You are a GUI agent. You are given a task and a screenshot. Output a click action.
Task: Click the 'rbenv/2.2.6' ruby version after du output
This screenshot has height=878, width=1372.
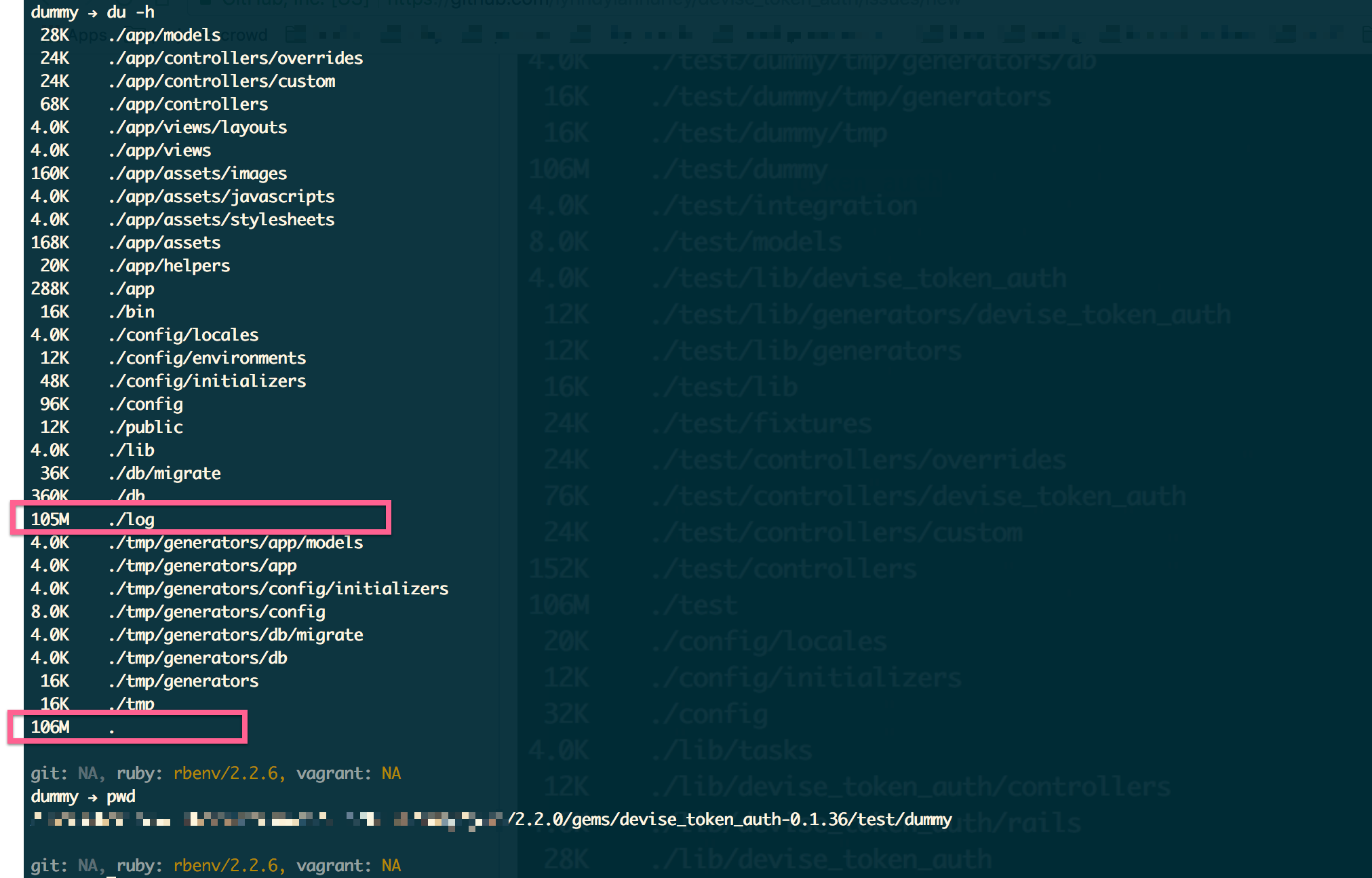point(225,774)
